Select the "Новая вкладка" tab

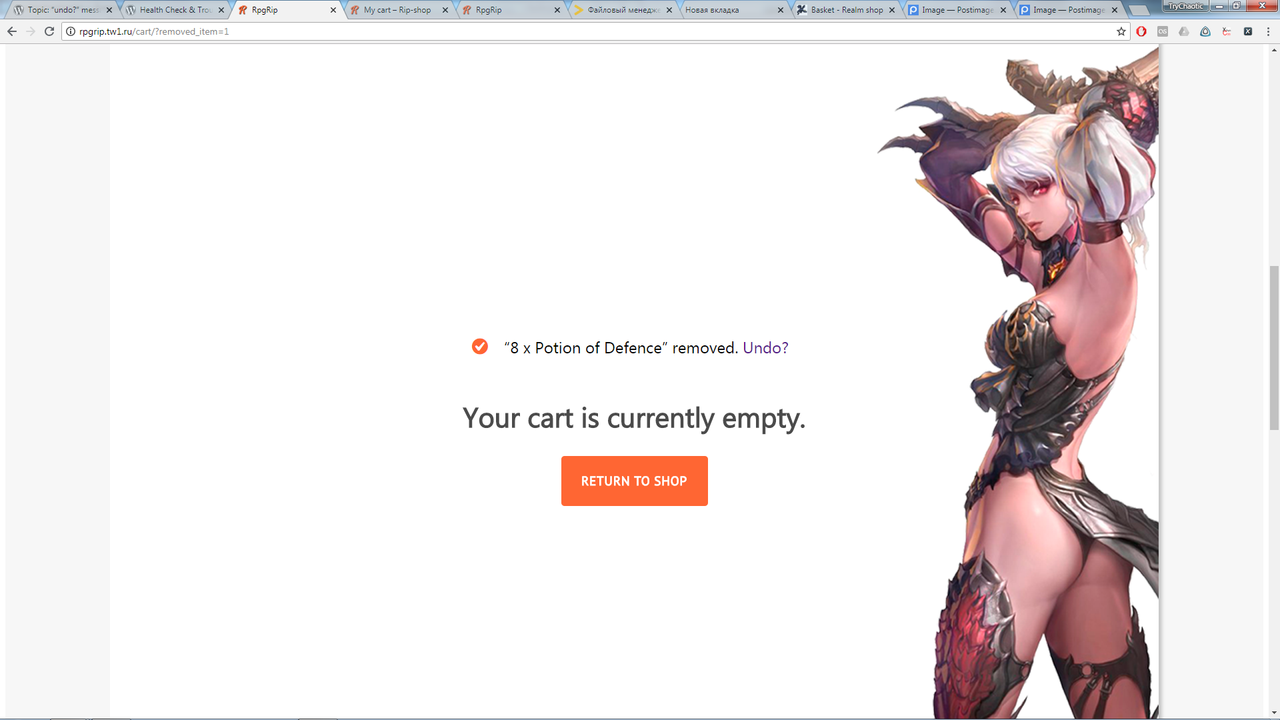pyautogui.click(x=732, y=10)
